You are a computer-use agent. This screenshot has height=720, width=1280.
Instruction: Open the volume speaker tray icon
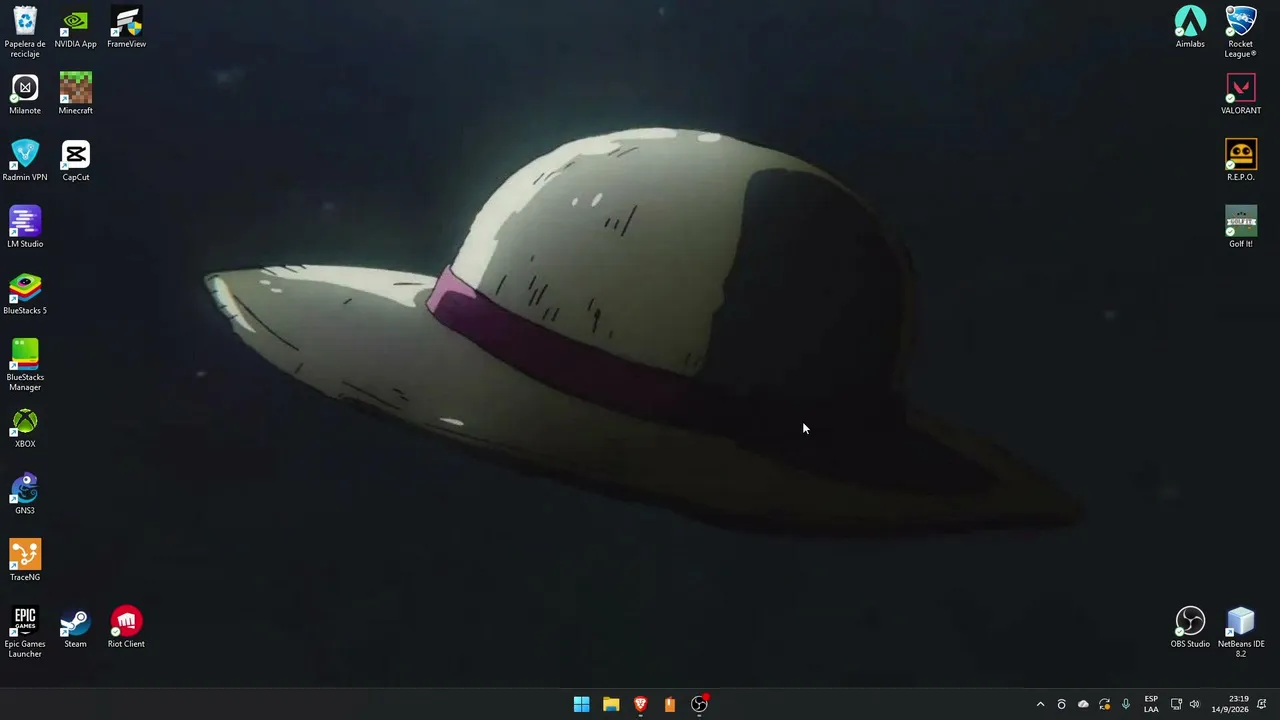click(x=1194, y=705)
